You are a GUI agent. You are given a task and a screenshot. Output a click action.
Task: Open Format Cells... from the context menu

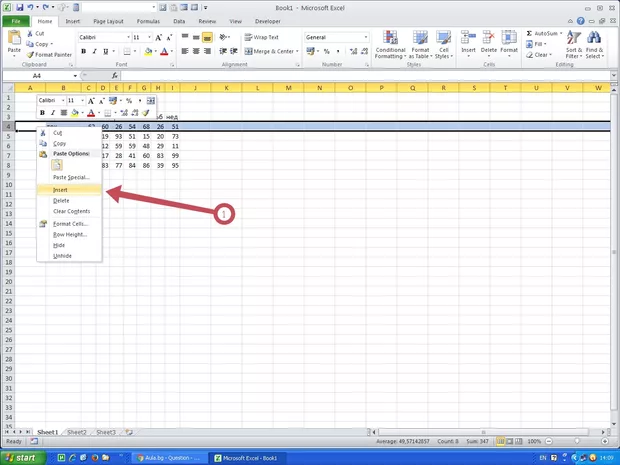pos(69,224)
